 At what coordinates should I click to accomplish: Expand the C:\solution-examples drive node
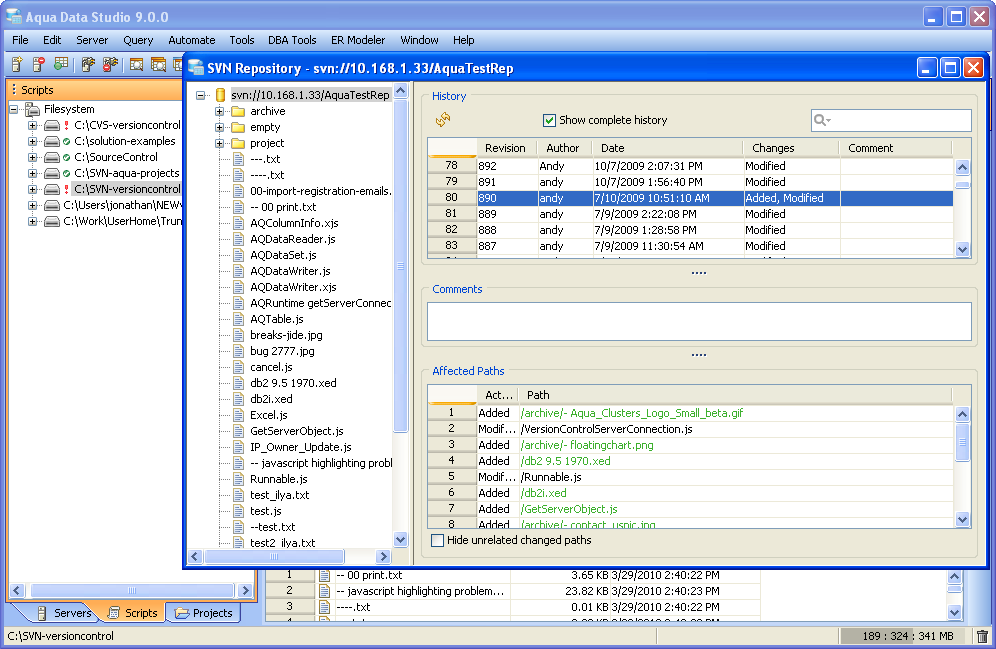click(33, 141)
